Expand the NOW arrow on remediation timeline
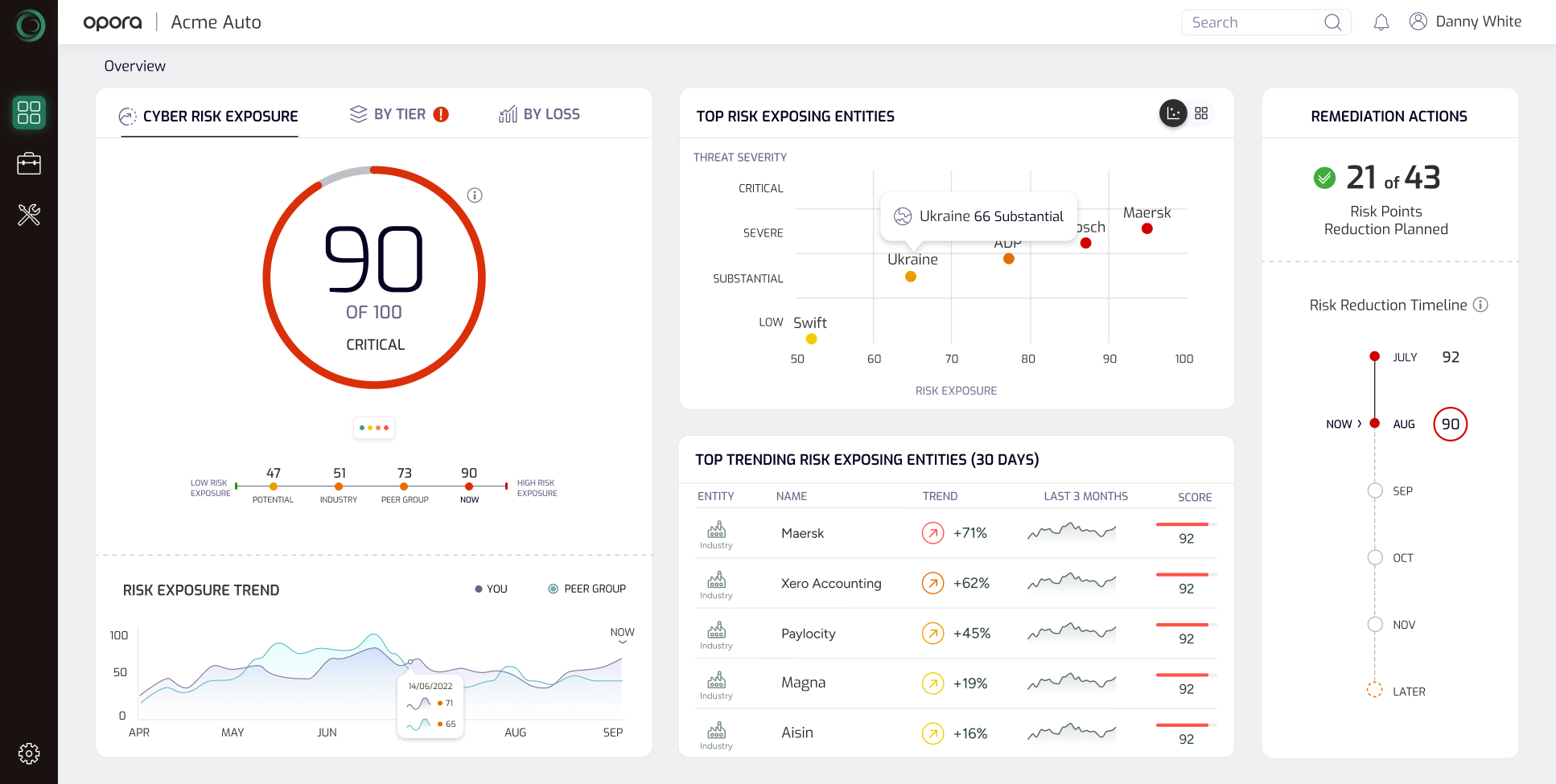 click(1360, 424)
